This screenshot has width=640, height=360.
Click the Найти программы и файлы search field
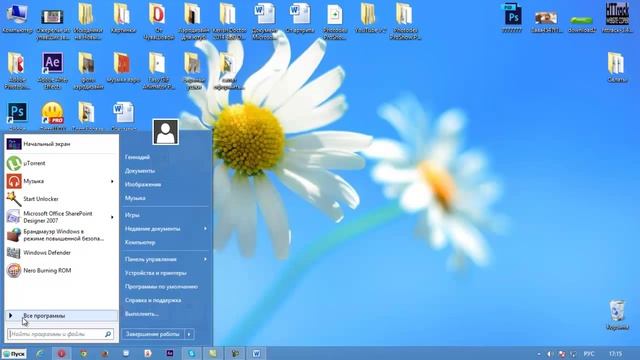tap(56, 334)
